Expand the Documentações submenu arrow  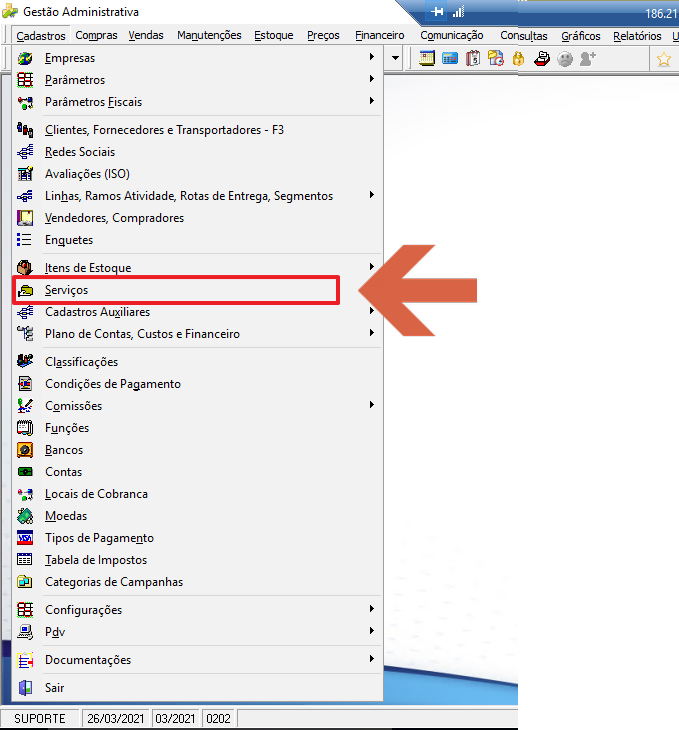372,658
